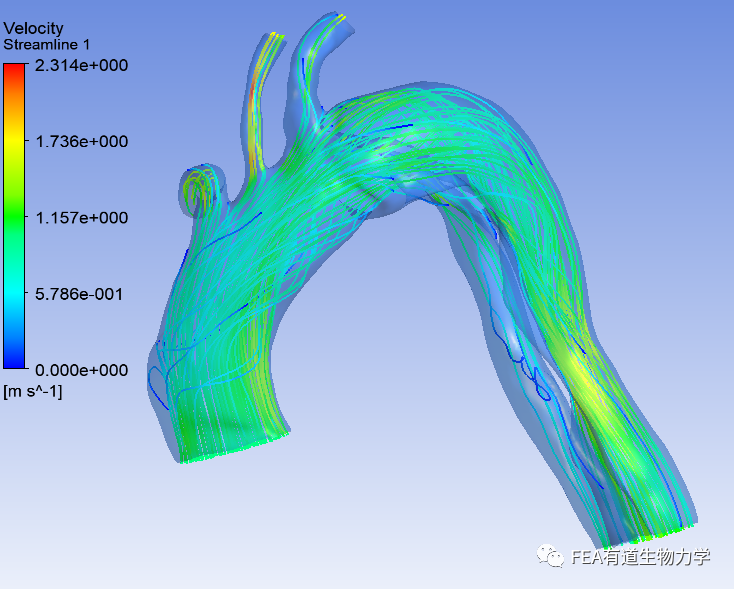Click the velocity color legend bar

pyautogui.click(x=14, y=216)
